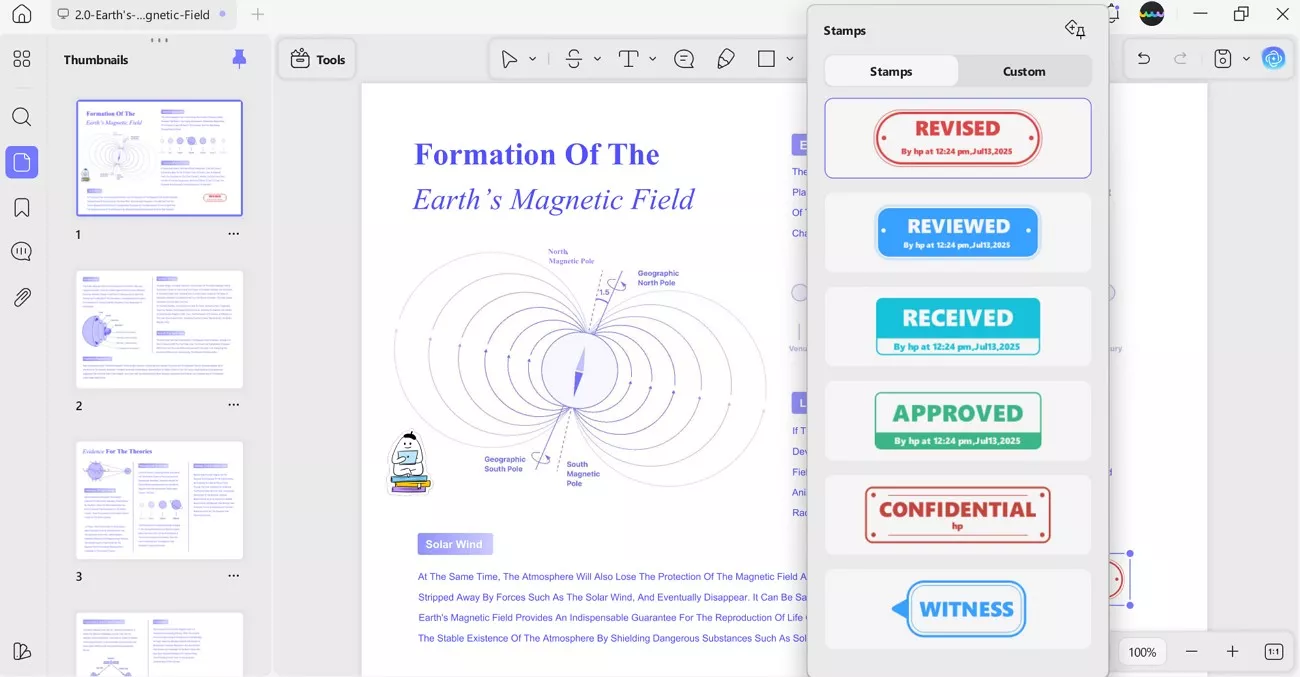Open the Search panel
This screenshot has width=1300, height=677.
pos(22,117)
